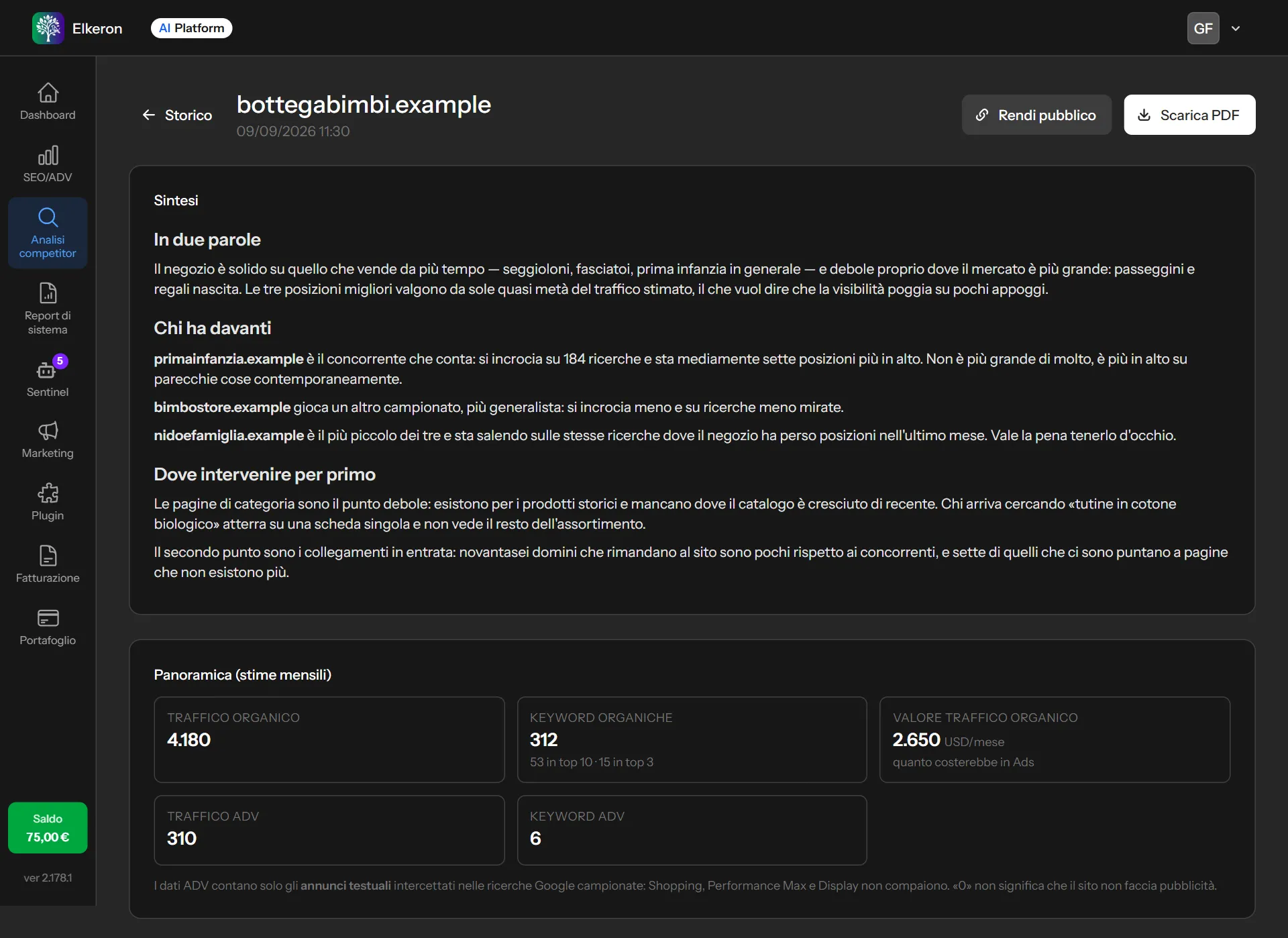Expand the user menu chevron
Image resolution: width=1288 pixels, height=938 pixels.
click(1236, 28)
